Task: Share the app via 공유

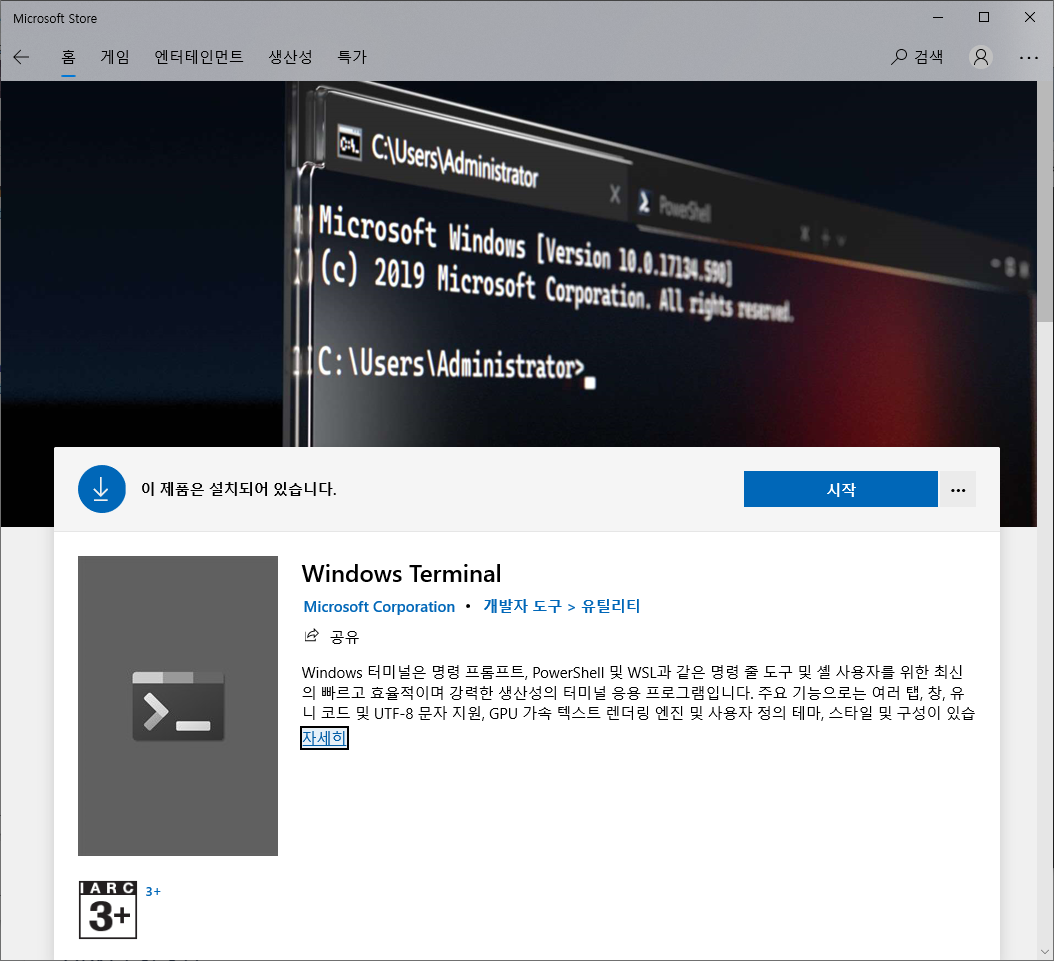Action: coord(331,636)
